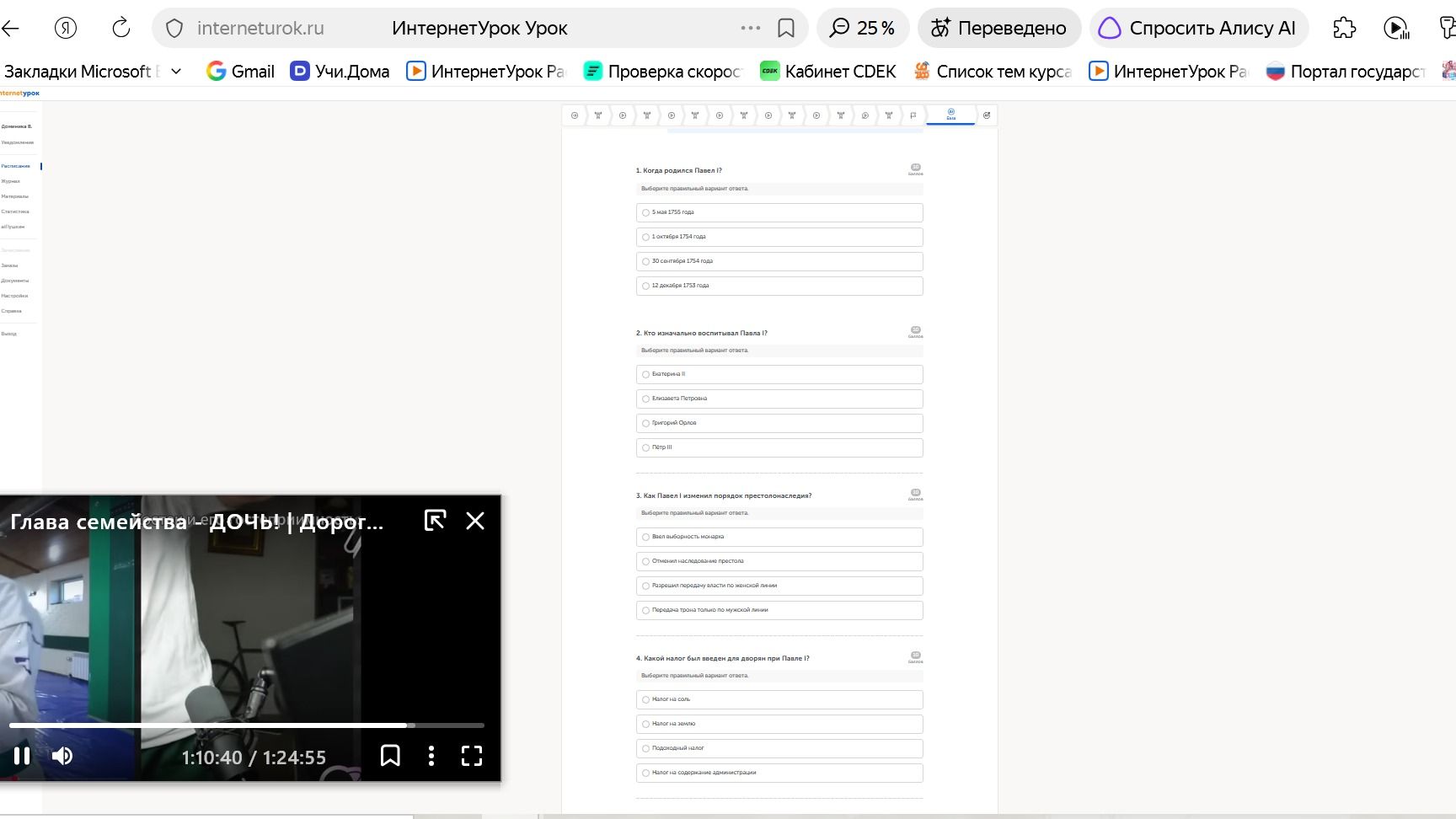Open the address bar three-dot options
The width and height of the screenshot is (1456, 819).
[750, 28]
